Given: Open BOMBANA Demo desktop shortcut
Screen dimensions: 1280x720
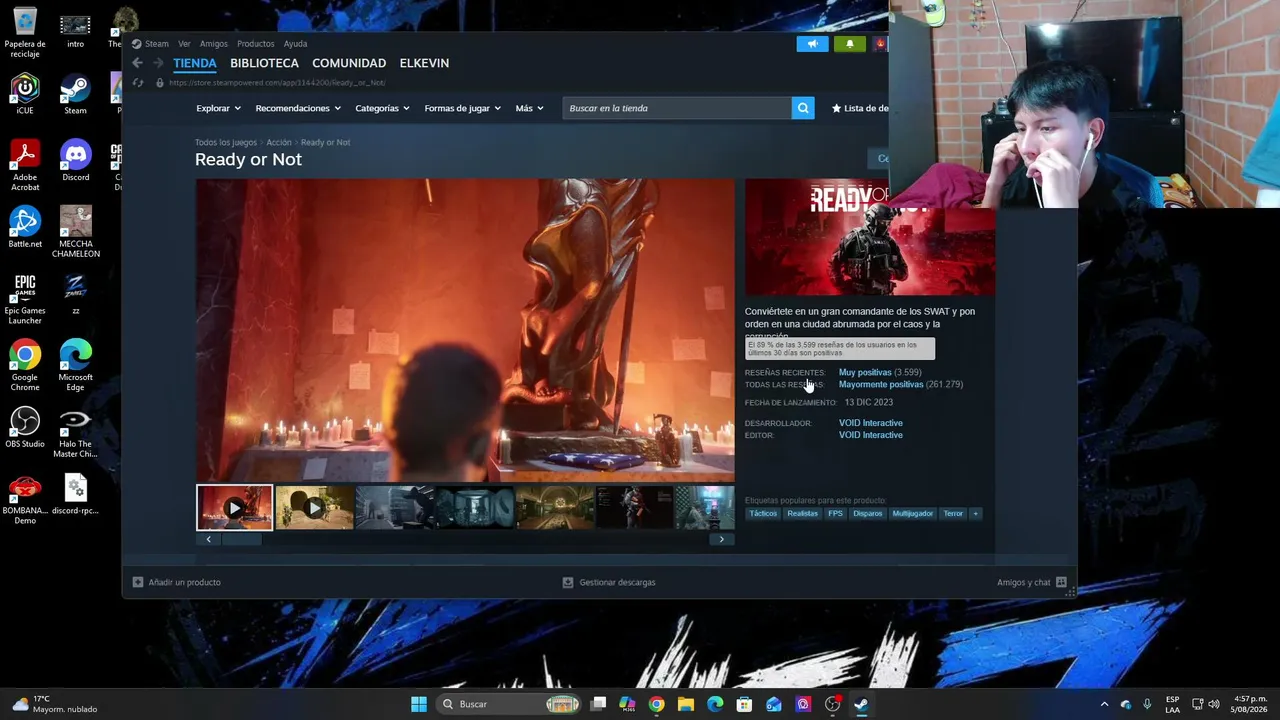Looking at the screenshot, I should 25,500.
